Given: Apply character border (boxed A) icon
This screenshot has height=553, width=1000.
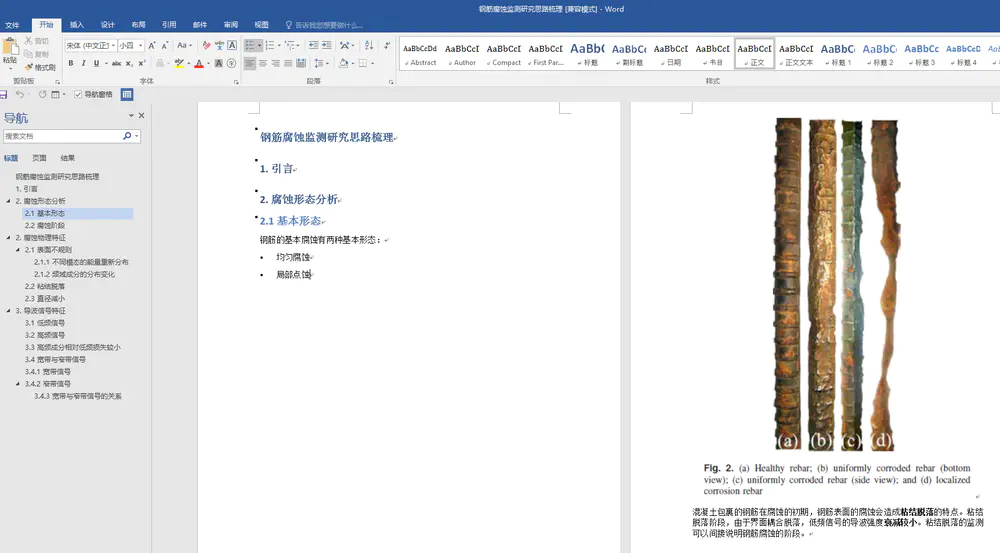Looking at the screenshot, I should pyautogui.click(x=232, y=45).
